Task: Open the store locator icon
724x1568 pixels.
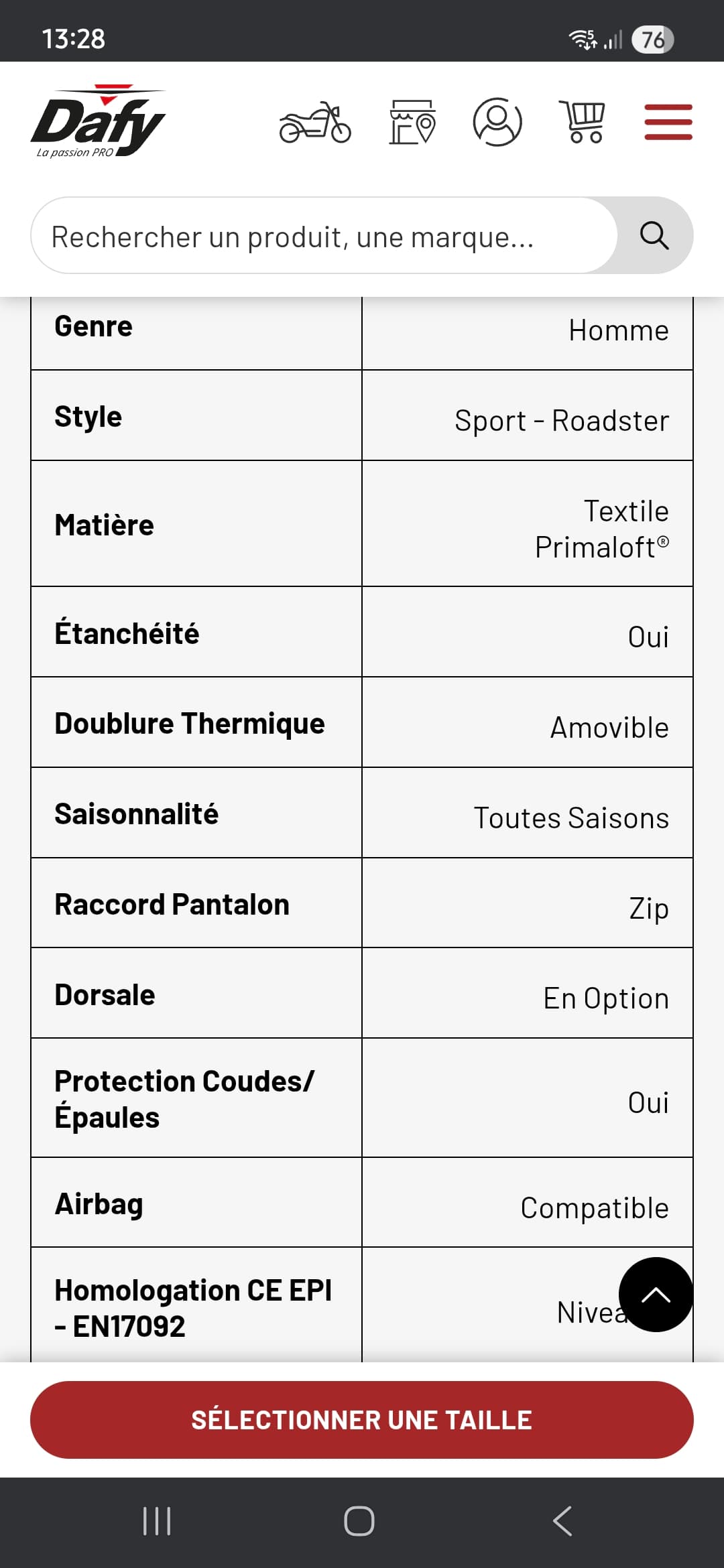Action: (x=412, y=122)
